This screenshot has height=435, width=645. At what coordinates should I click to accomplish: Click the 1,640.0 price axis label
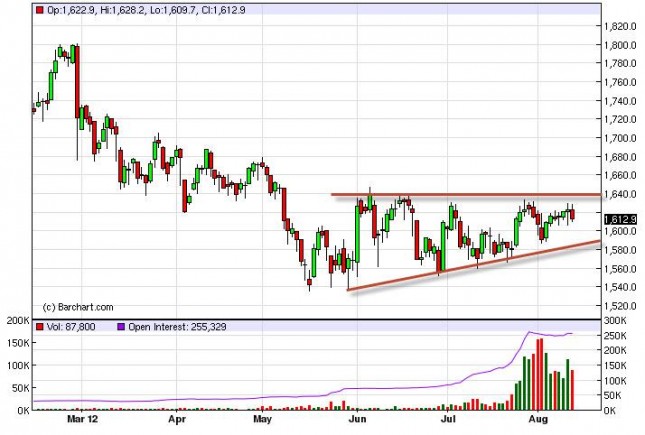pos(620,194)
